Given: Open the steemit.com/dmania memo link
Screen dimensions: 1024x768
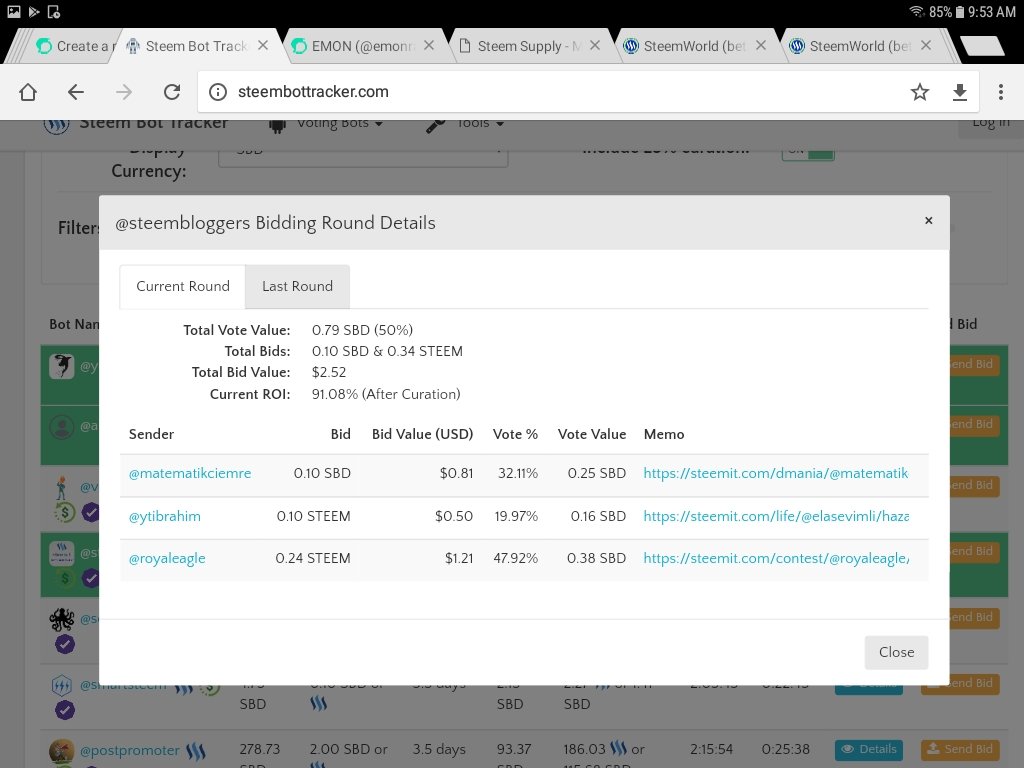Looking at the screenshot, I should click(776, 473).
